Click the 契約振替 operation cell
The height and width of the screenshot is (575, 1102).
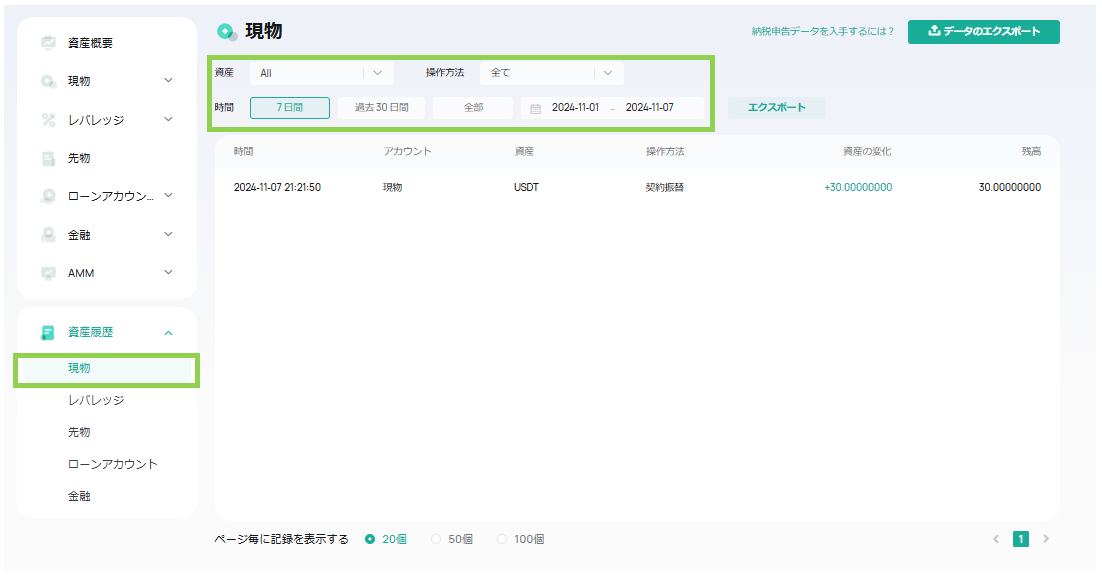point(664,188)
